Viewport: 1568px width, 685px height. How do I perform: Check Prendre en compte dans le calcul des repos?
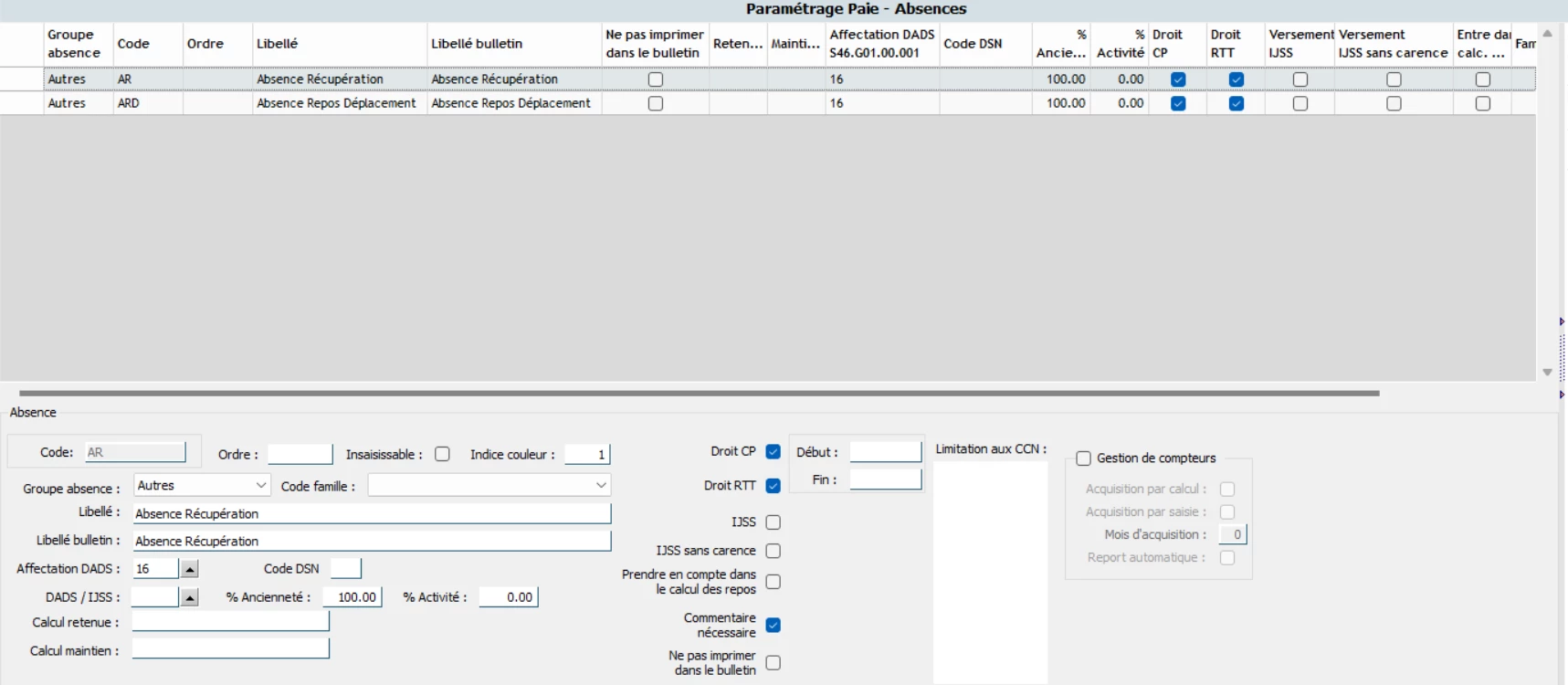[x=773, y=582]
